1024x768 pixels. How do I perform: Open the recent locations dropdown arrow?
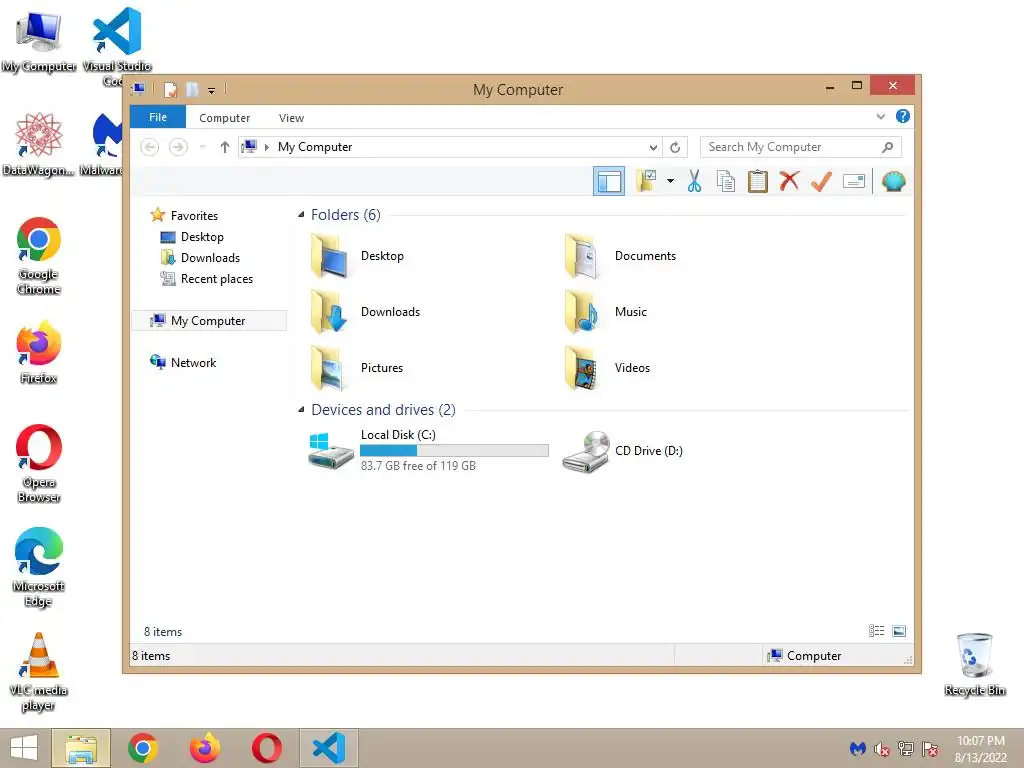(202, 147)
